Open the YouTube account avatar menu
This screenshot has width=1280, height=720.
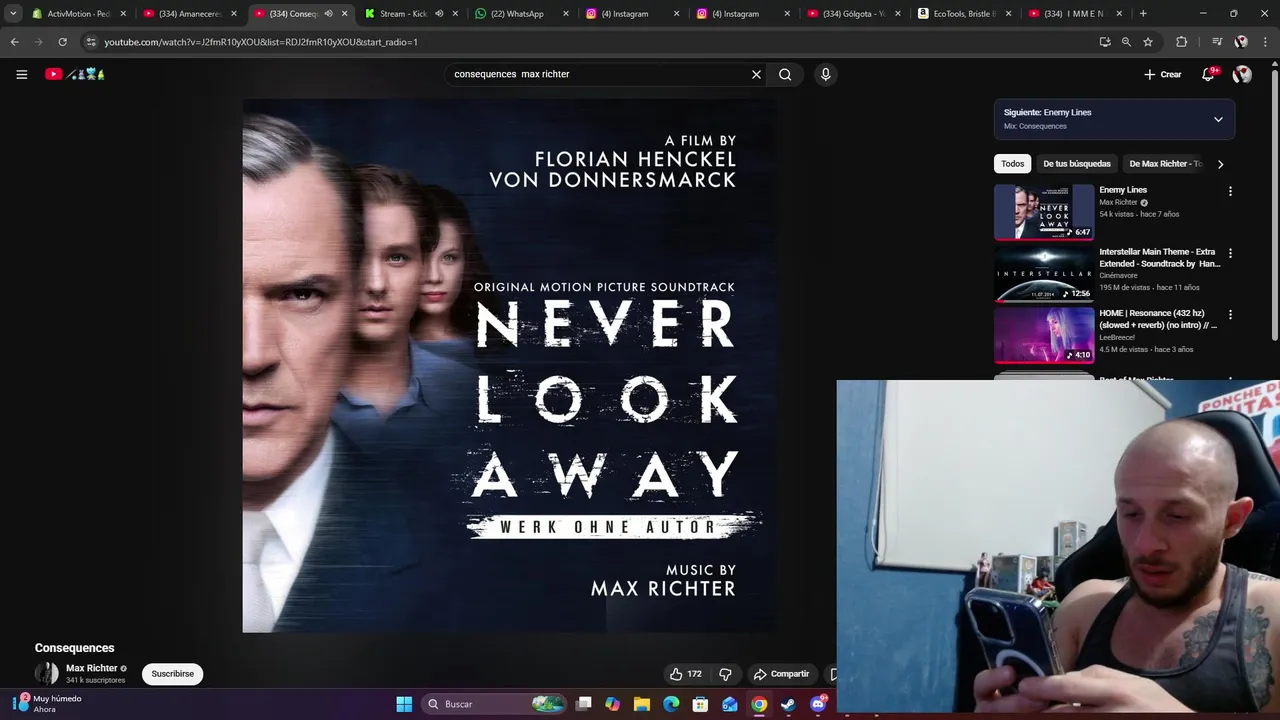[x=1242, y=74]
